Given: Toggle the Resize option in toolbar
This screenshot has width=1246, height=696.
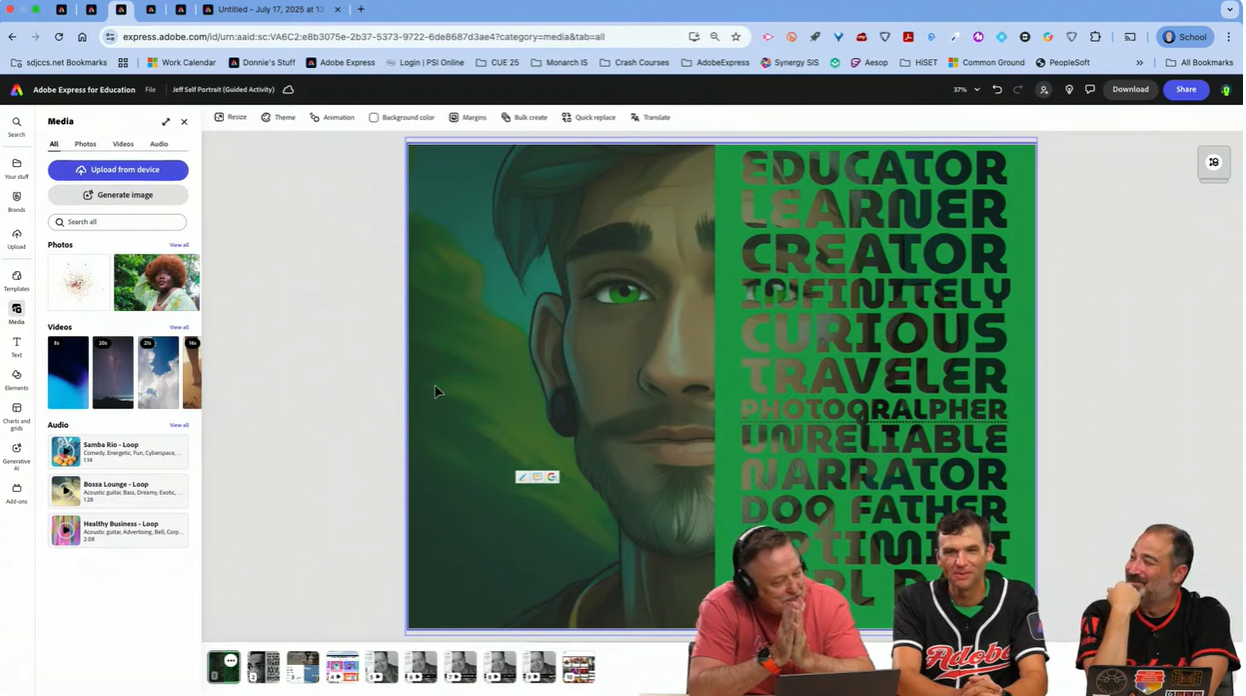Looking at the screenshot, I should pyautogui.click(x=230, y=117).
